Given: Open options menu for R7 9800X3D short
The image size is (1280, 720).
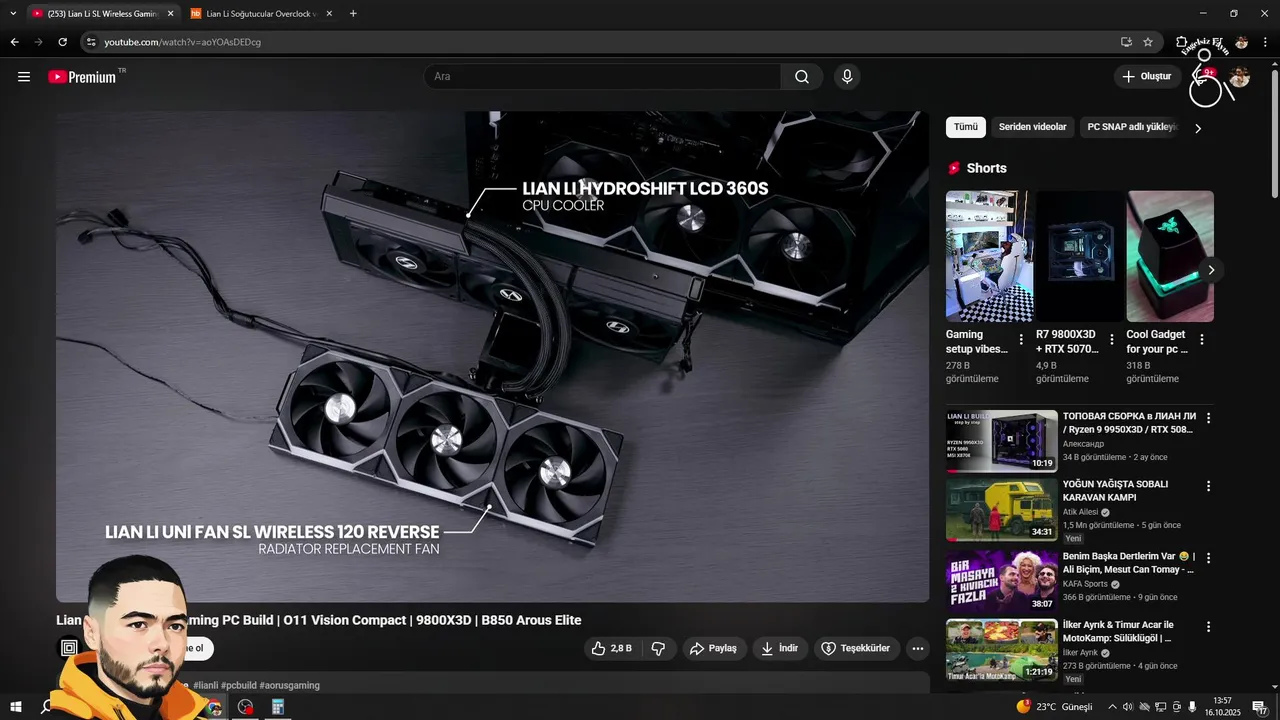Looking at the screenshot, I should pyautogui.click(x=1111, y=340).
